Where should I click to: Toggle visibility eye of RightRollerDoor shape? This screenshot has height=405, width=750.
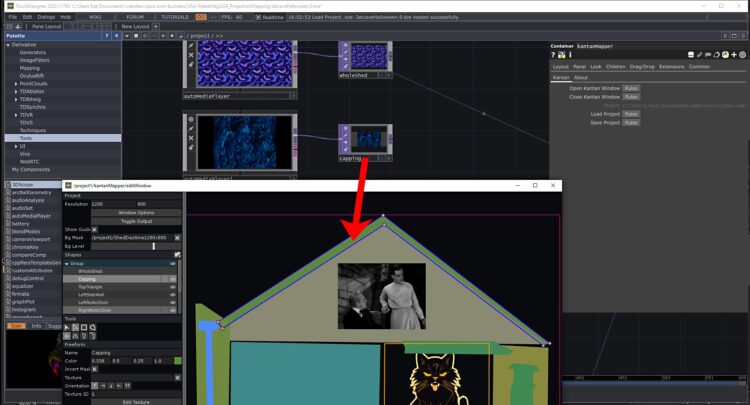pos(173,310)
